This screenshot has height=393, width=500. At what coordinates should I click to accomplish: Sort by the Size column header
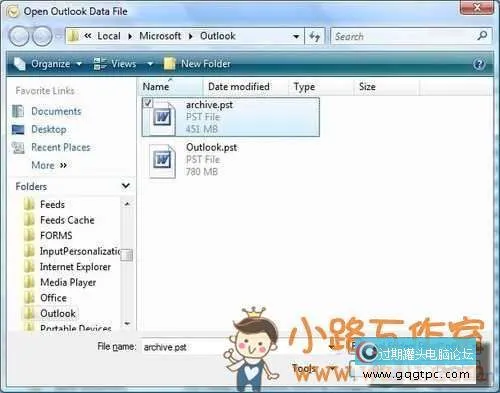386,87
